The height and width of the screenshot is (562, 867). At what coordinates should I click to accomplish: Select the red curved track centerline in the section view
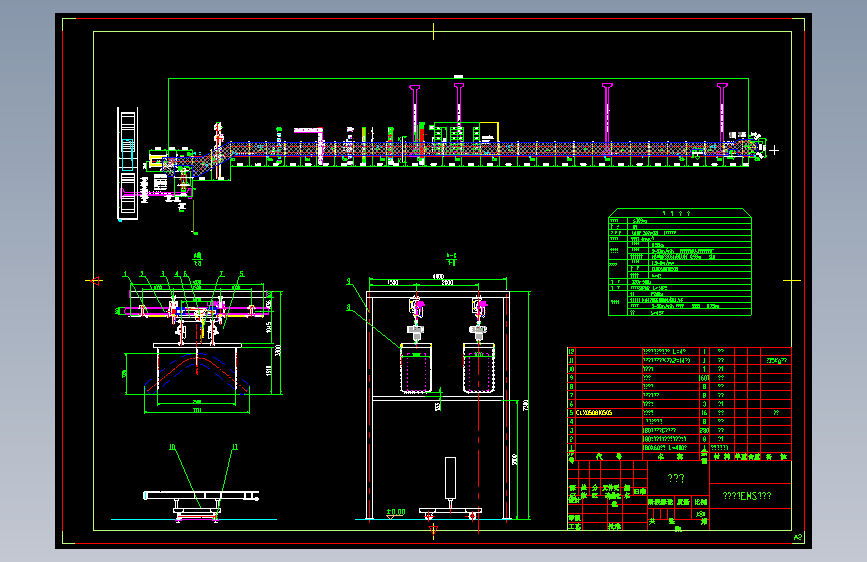coord(197,372)
